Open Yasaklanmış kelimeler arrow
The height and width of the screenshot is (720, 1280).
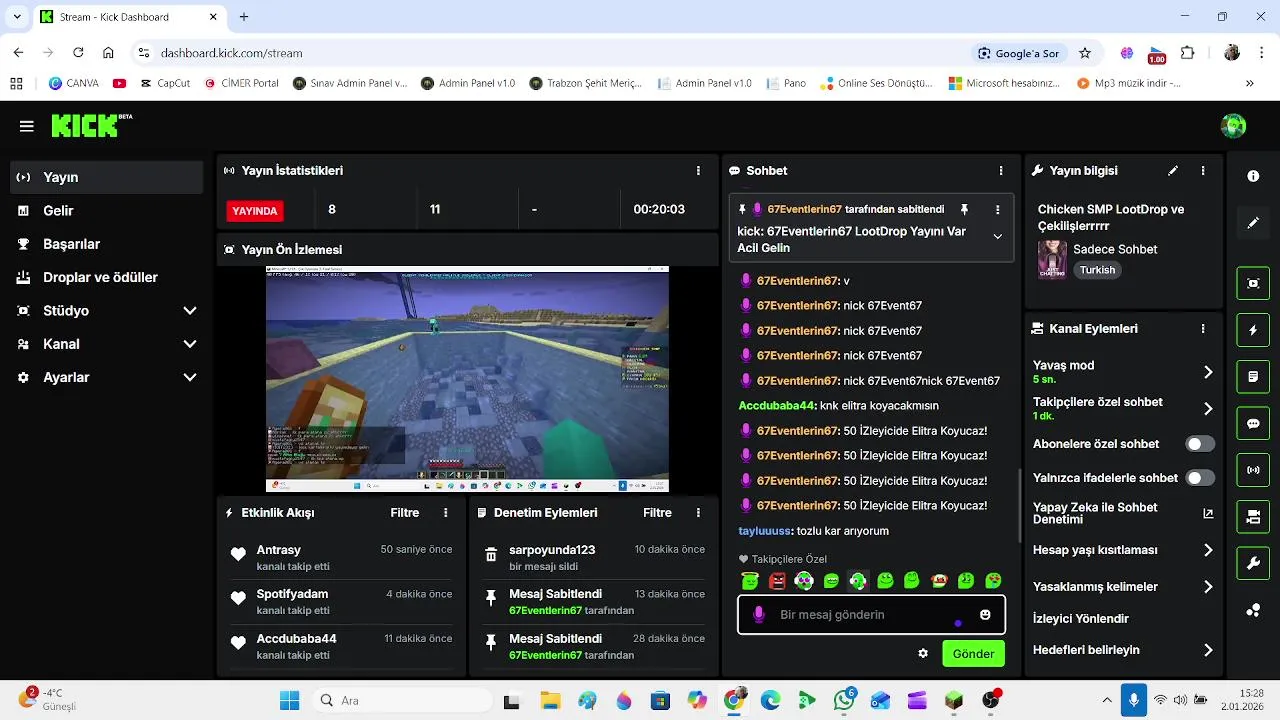tap(1208, 587)
